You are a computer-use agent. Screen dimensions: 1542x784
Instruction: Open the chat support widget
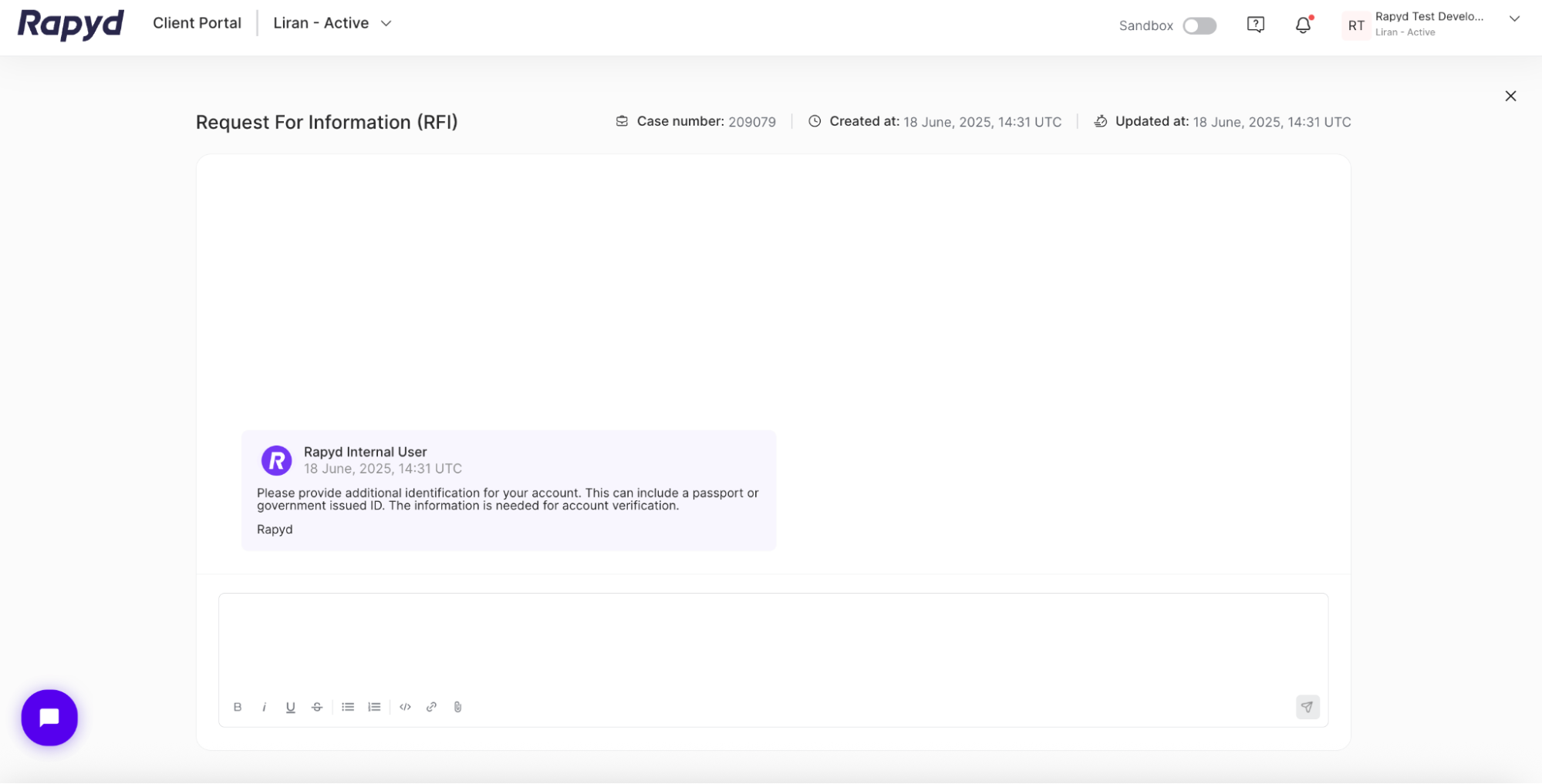[x=49, y=718]
